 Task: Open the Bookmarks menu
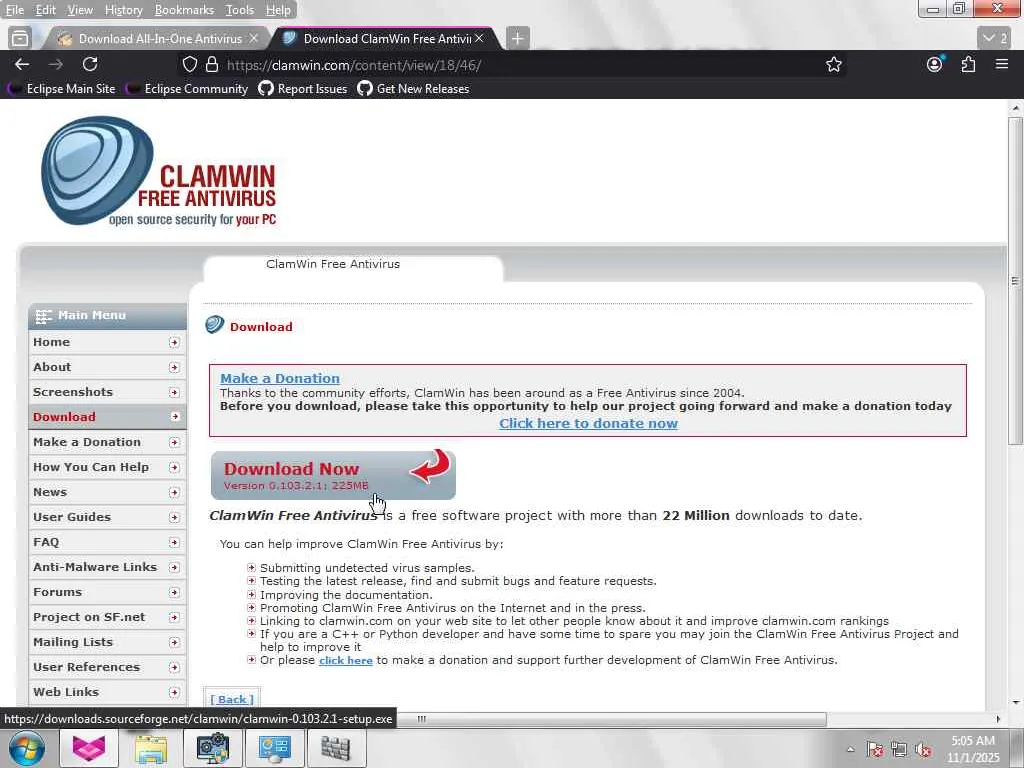pyautogui.click(x=184, y=10)
